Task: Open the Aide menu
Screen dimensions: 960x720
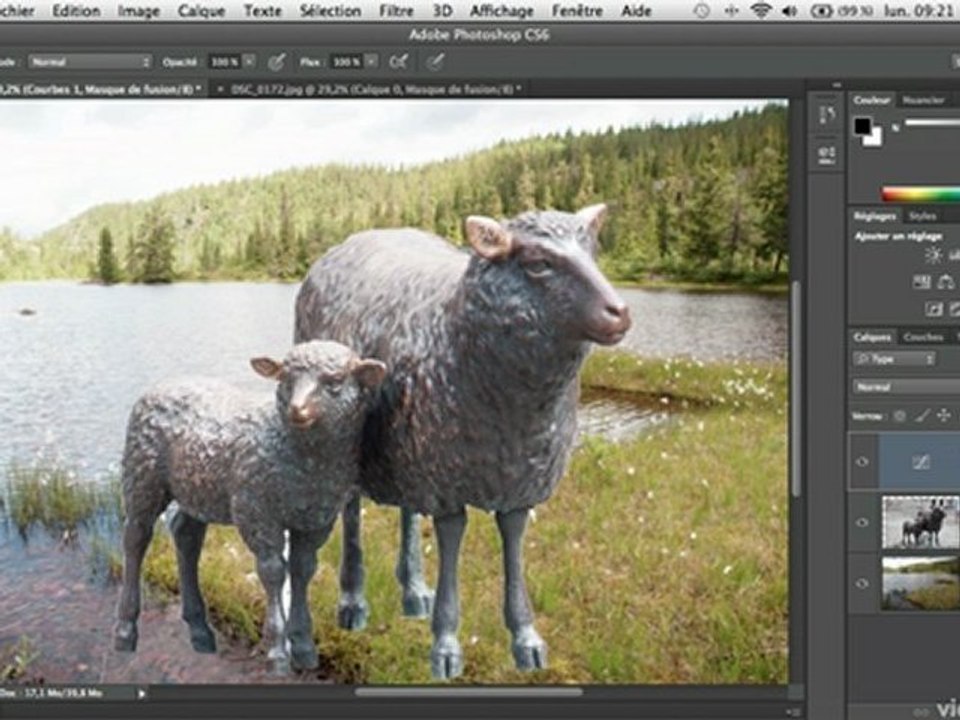Action: pyautogui.click(x=636, y=11)
